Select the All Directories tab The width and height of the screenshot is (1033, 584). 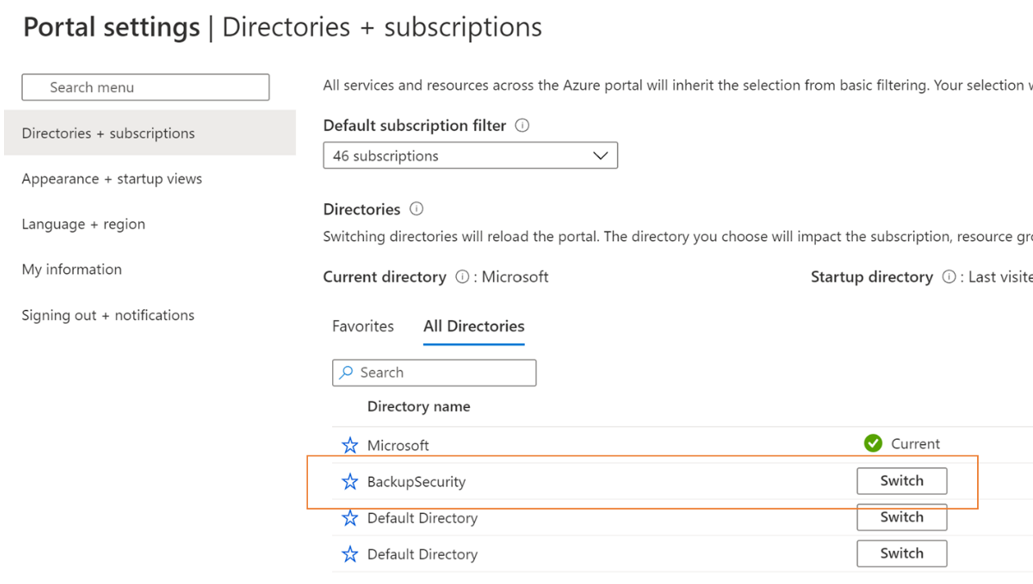pos(474,326)
